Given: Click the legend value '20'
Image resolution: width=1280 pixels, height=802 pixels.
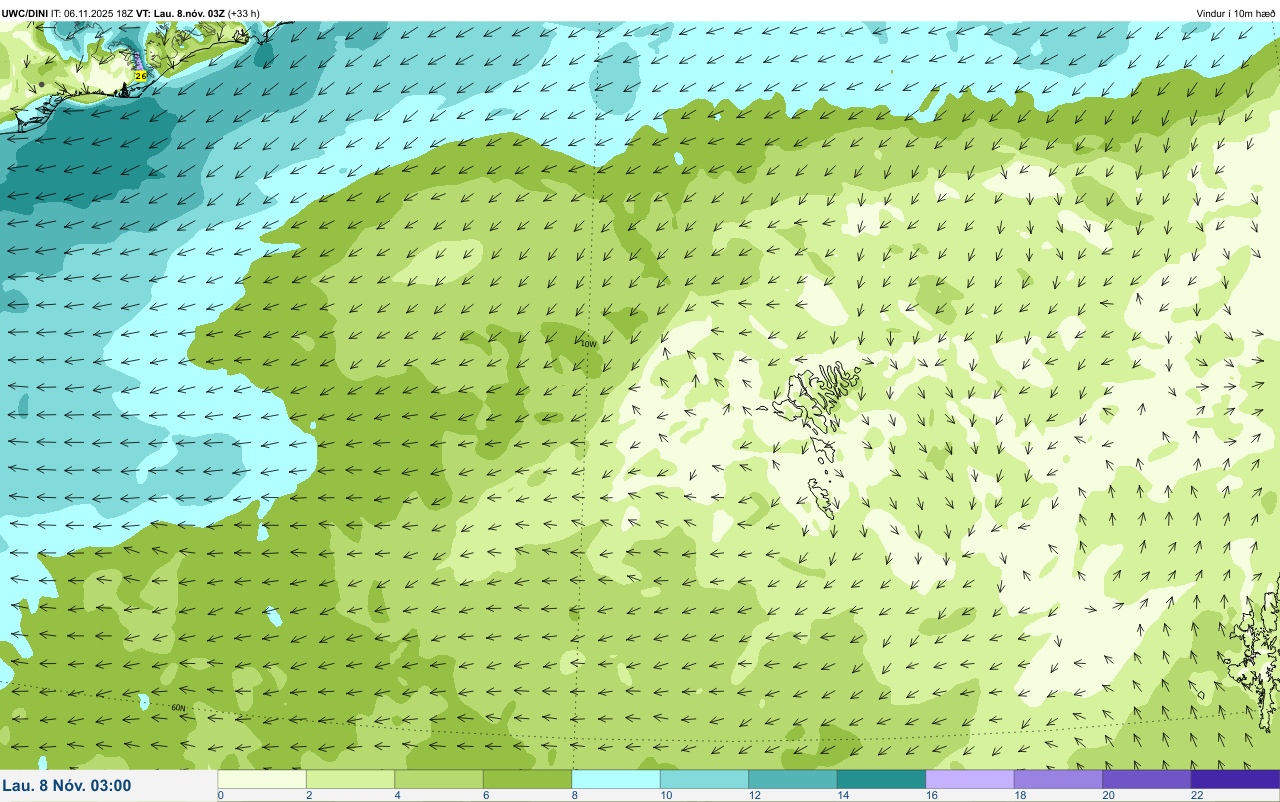Looking at the screenshot, I should point(1108,795).
